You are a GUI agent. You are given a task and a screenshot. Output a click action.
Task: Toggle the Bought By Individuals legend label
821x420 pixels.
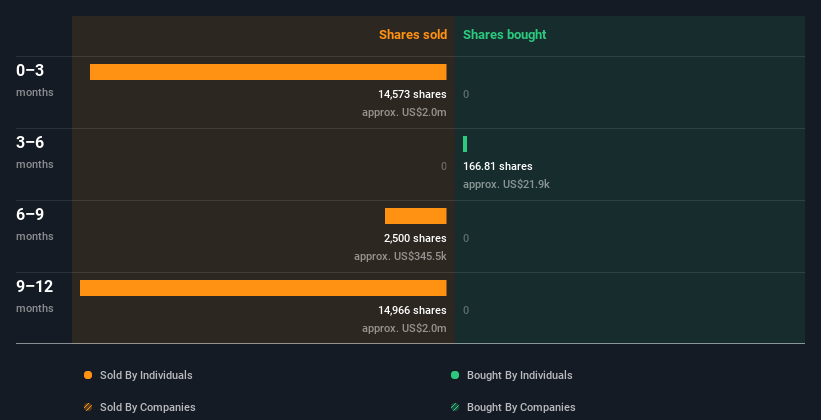pyautogui.click(x=519, y=375)
